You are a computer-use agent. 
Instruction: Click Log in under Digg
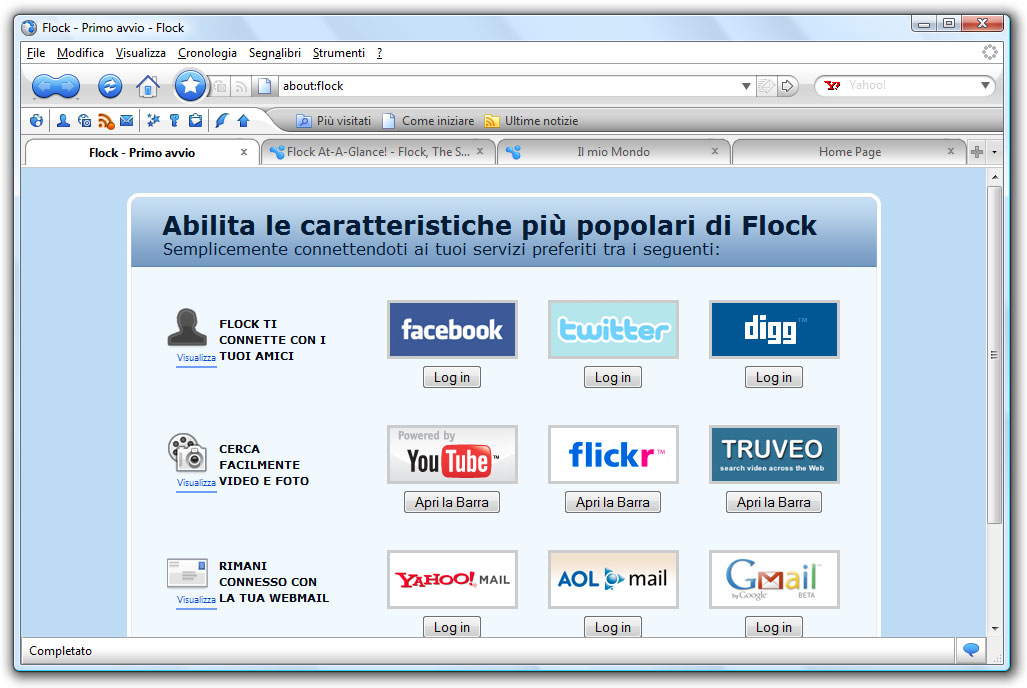pos(774,377)
